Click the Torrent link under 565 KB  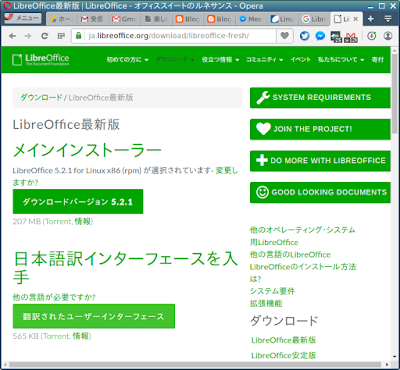click(x=56, y=336)
